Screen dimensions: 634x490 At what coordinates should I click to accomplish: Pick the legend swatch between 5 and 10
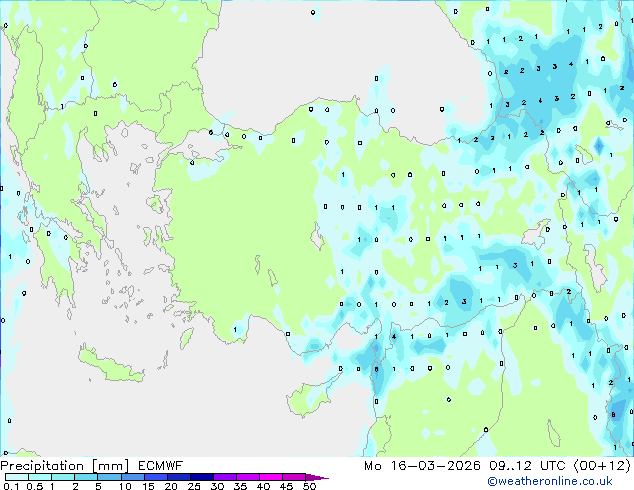tap(109, 477)
